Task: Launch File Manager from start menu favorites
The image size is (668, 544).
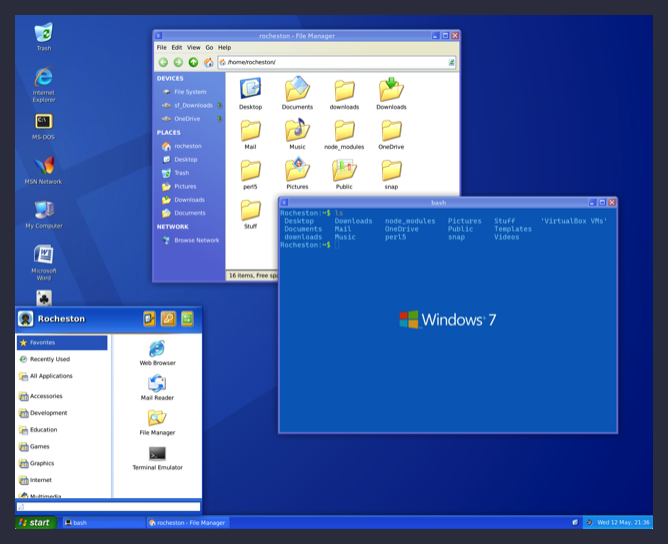Action: 157,423
